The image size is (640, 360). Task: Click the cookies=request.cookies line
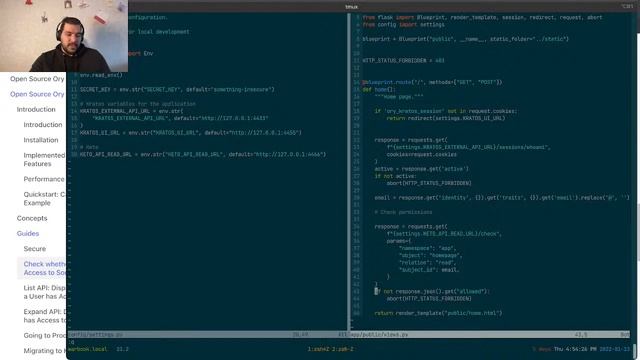click(422, 154)
